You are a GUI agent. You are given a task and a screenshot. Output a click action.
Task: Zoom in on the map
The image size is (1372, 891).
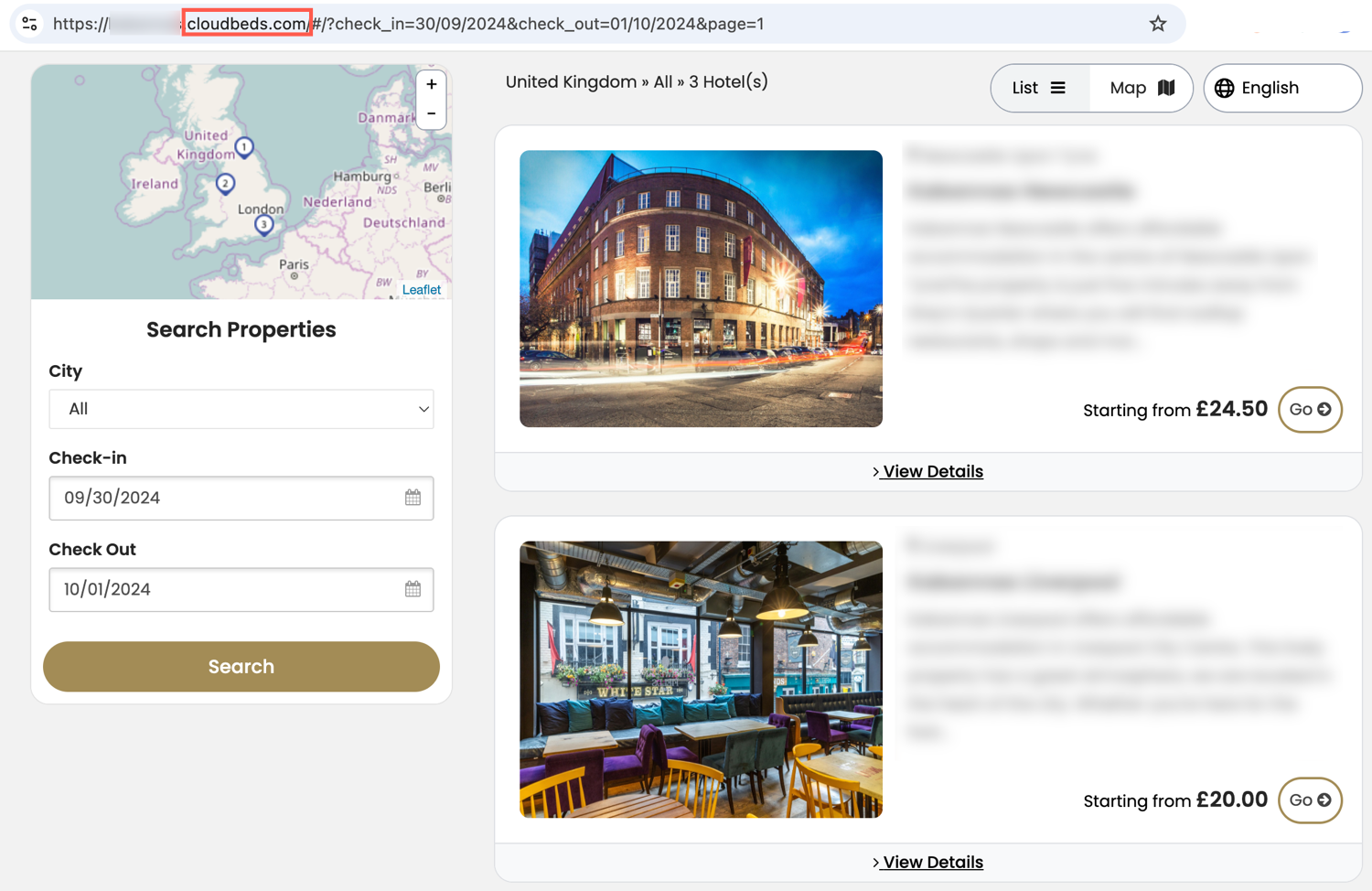pos(431,85)
